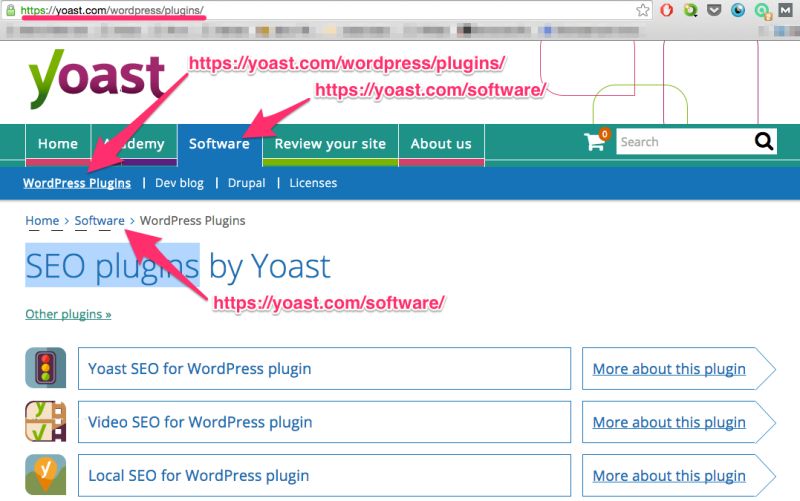This screenshot has height=501, width=800.
Task: Click the Yoast logo
Action: [96, 79]
